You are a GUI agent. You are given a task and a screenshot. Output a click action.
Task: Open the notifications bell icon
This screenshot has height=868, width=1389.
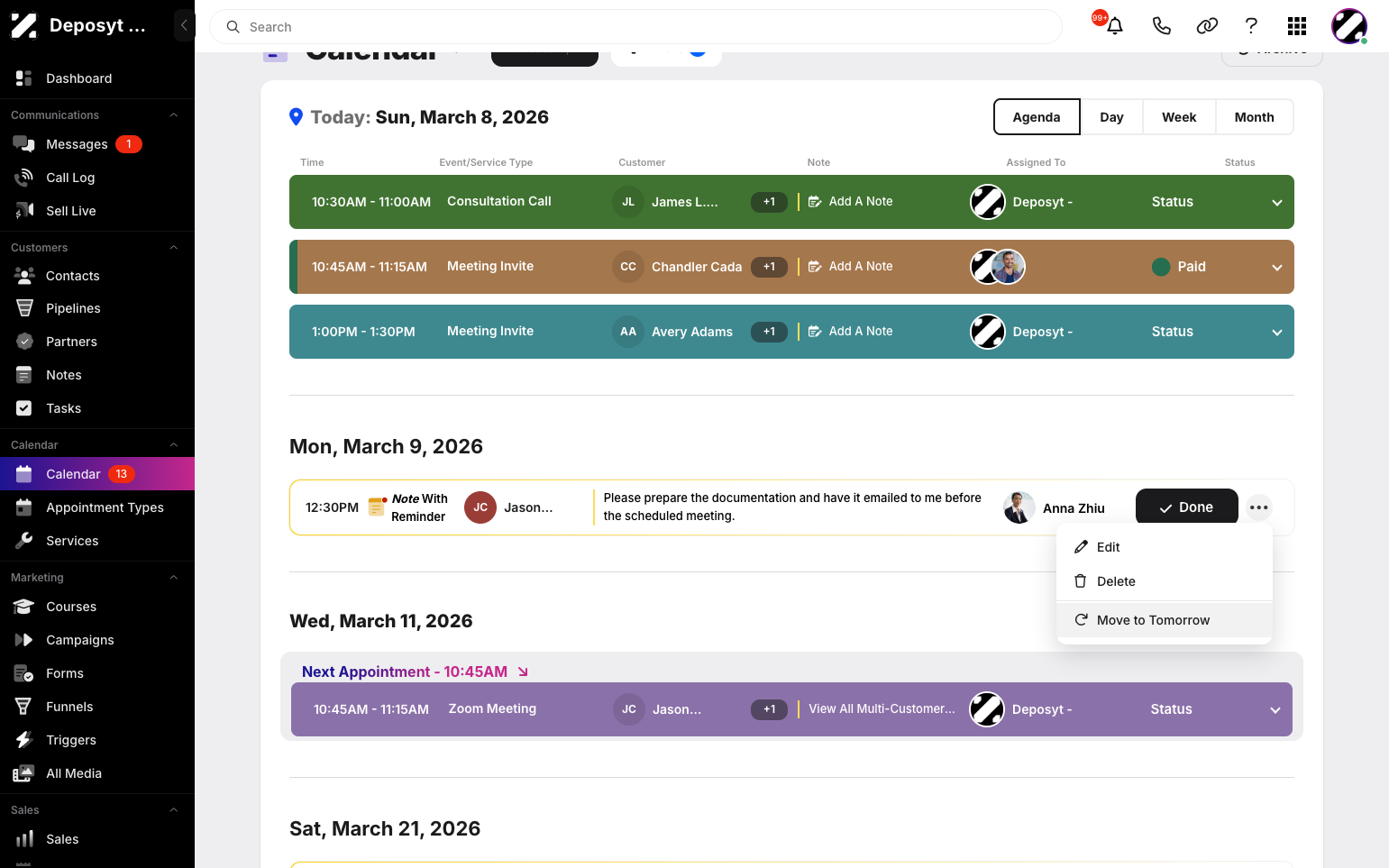1115,26
